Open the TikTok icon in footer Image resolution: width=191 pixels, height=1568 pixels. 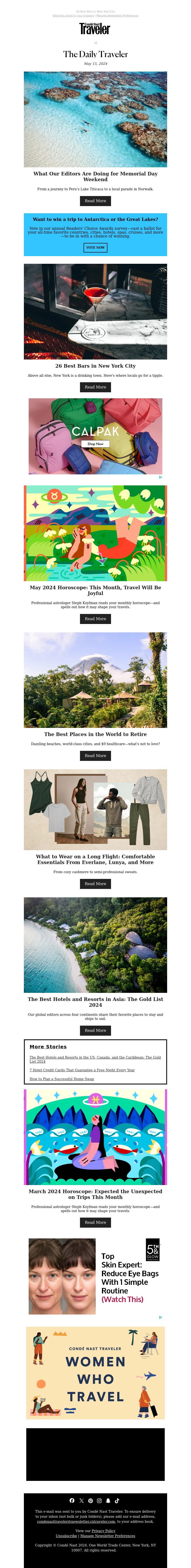[x=117, y=1501]
